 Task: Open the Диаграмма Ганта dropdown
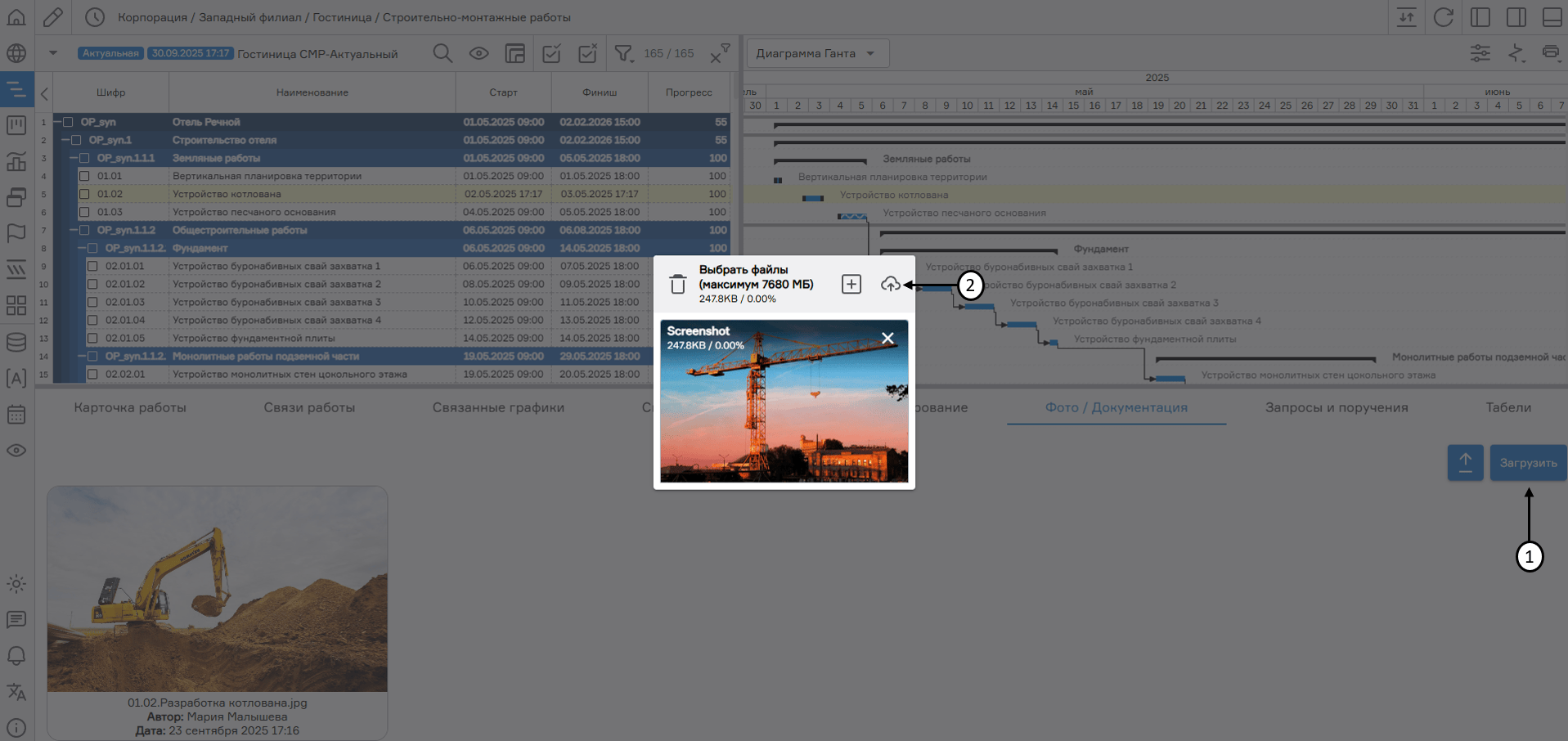pos(816,54)
